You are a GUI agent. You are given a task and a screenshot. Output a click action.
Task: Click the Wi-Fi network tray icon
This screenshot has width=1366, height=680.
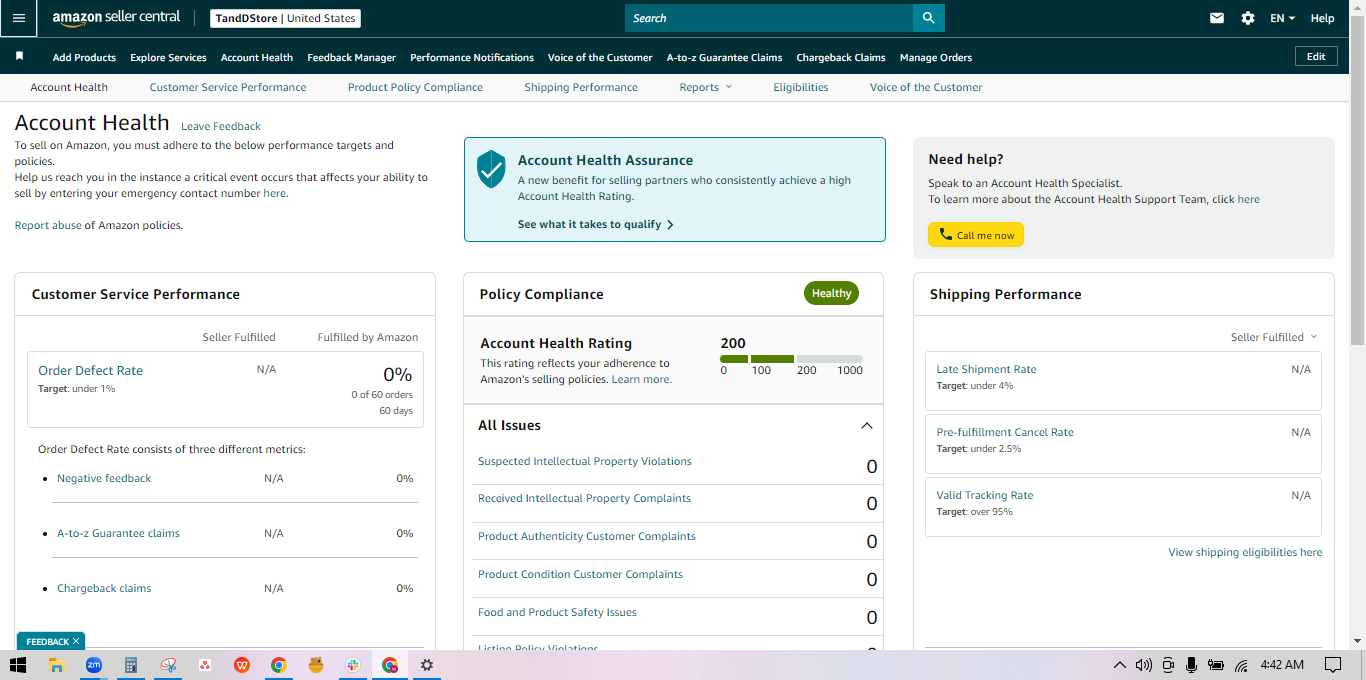point(1241,665)
